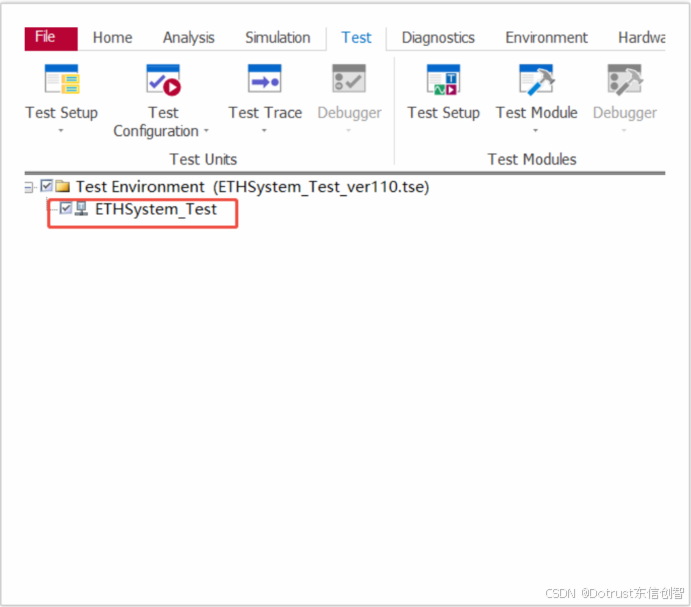
Task: Click the 'Test Module' label
Action: [537, 113]
